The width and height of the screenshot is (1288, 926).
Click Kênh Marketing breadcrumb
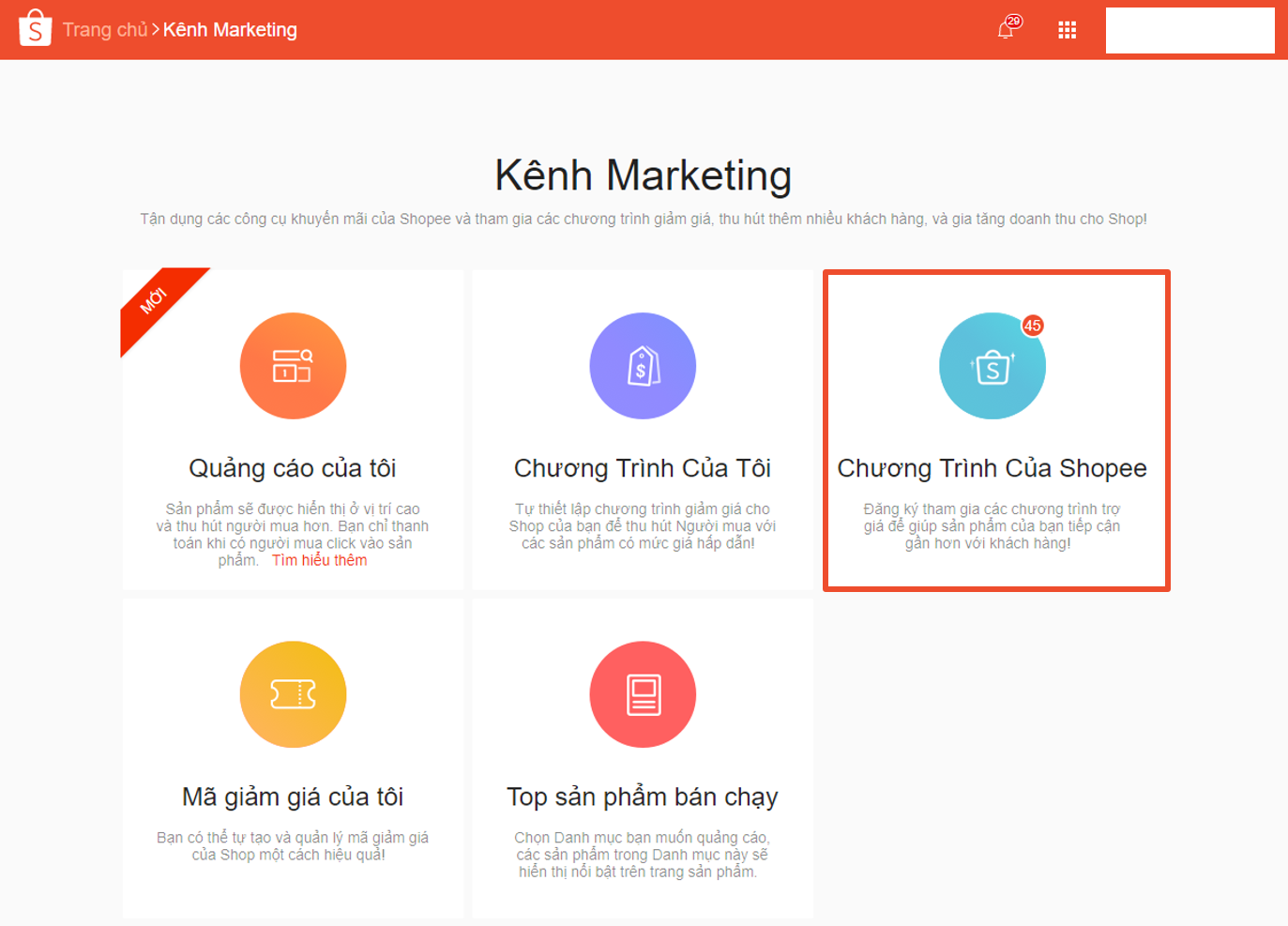tap(230, 30)
